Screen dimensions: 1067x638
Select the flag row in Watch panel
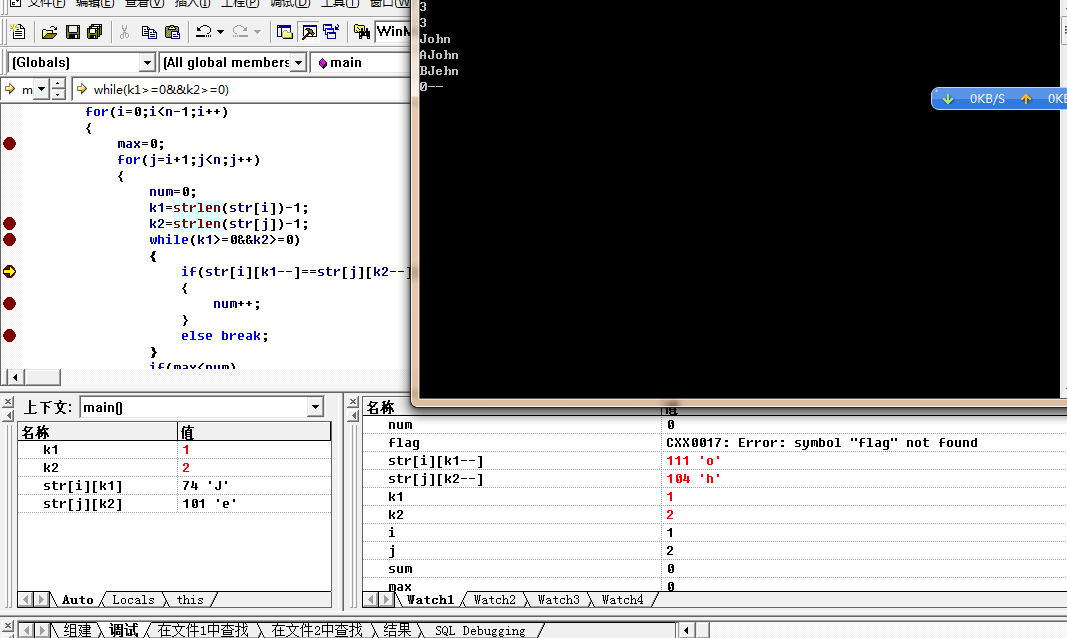[715, 443]
